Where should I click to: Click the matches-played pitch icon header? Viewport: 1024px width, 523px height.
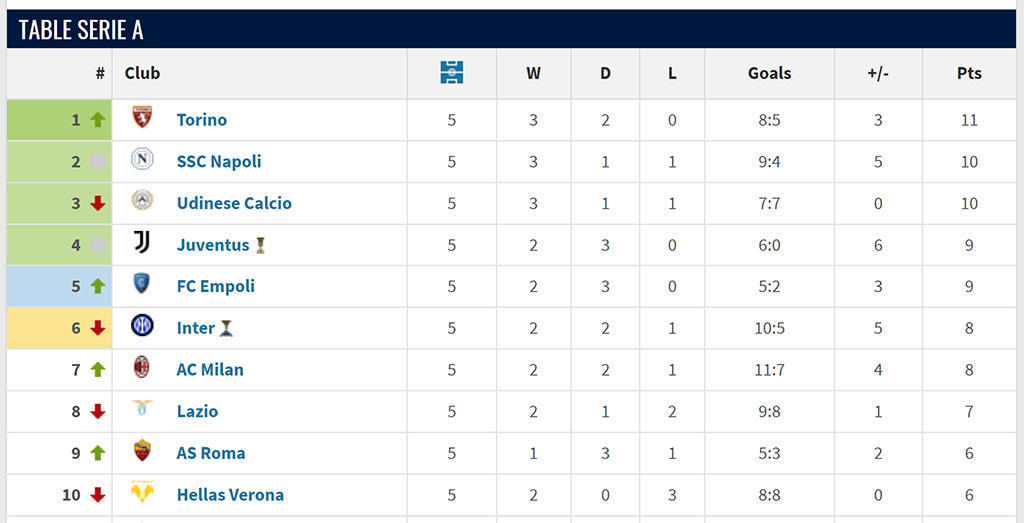click(452, 72)
